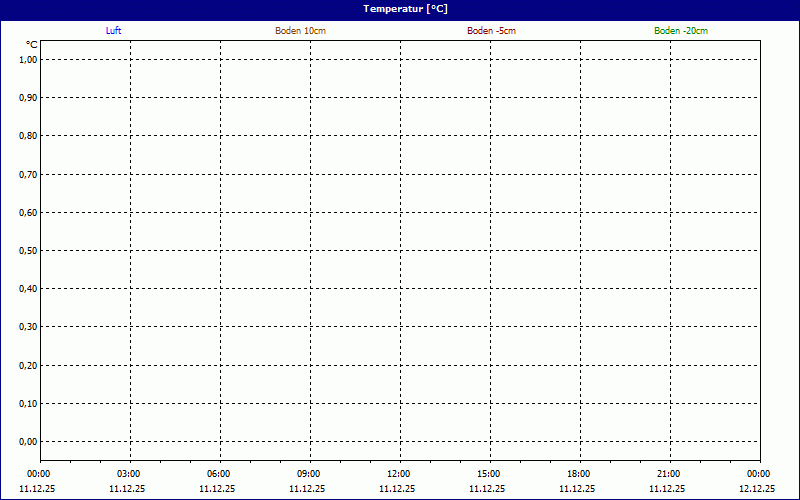
Task: Click the 06:00 time axis label
Action: [218, 474]
